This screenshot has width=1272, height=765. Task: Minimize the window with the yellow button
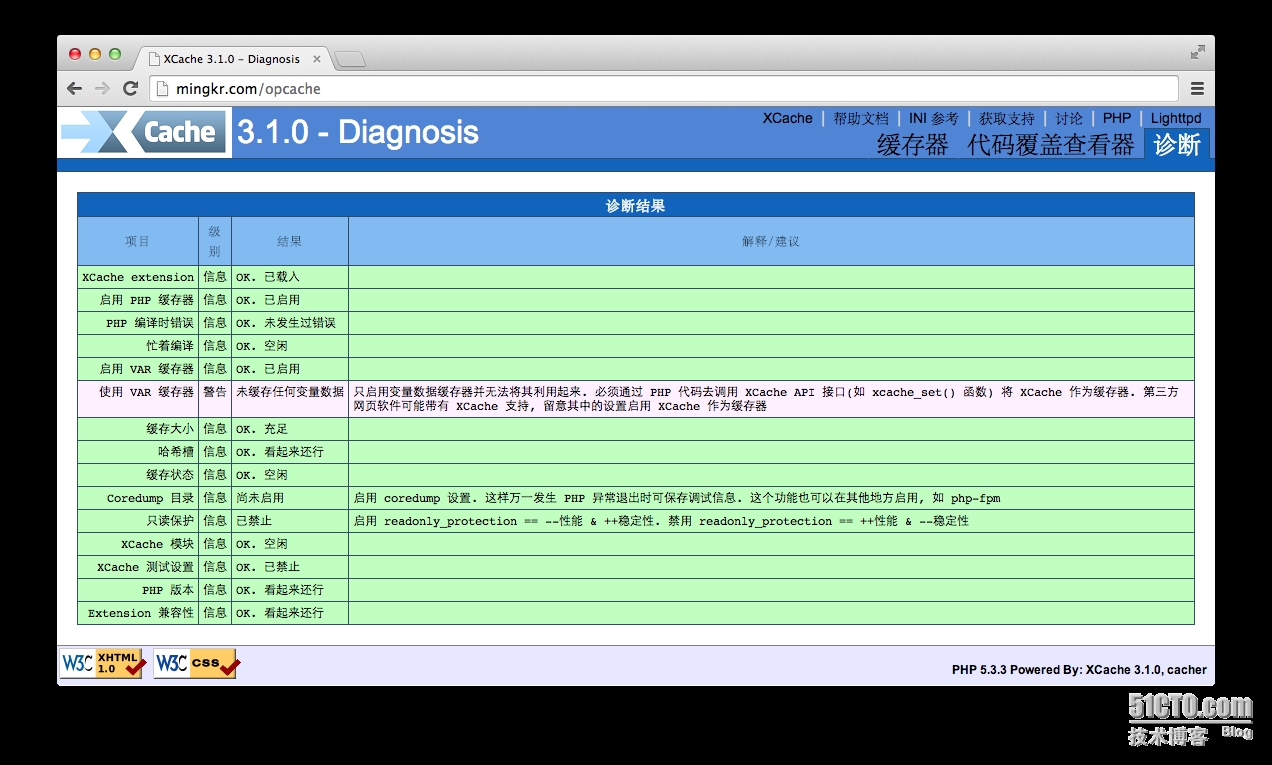pos(95,54)
